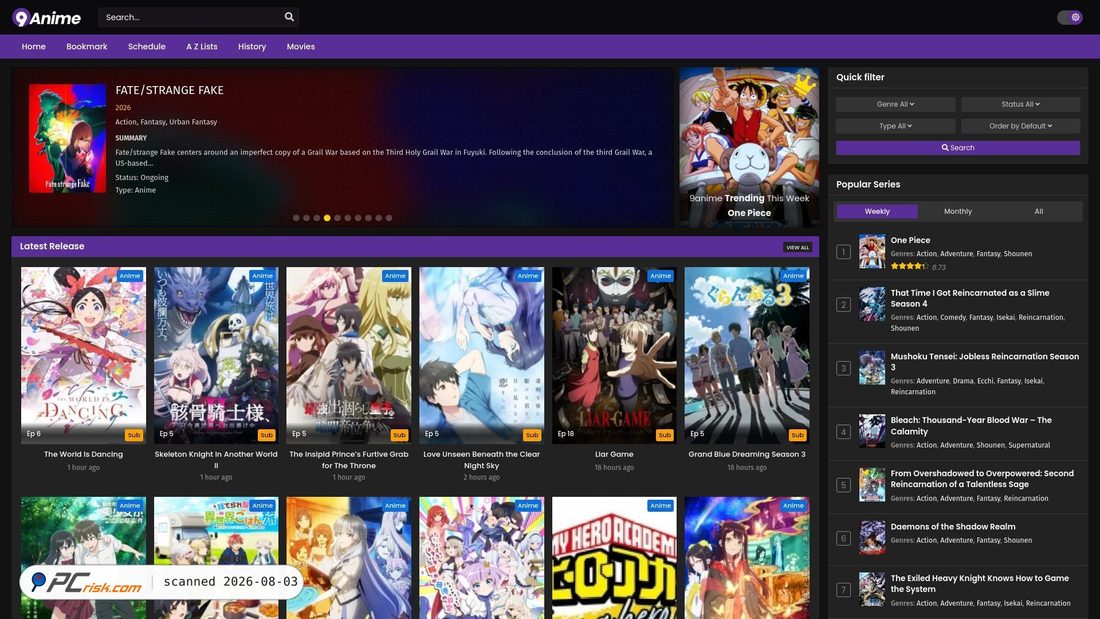Click From Overshadowed to Overpowered thumbnail

click(872, 484)
